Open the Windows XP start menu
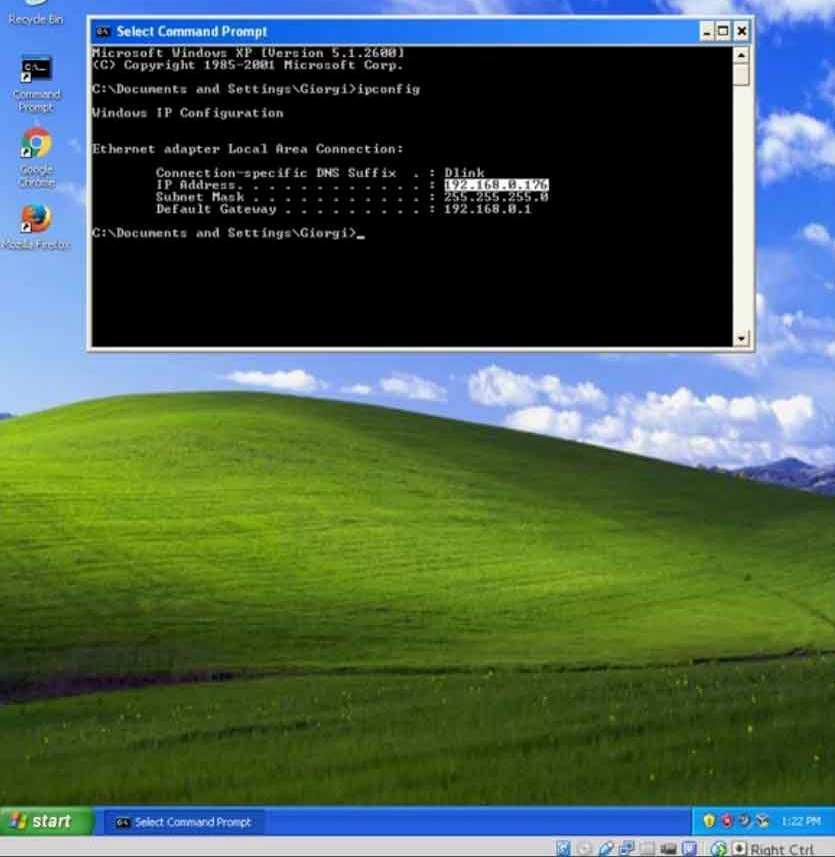This screenshot has width=835, height=857. point(46,821)
